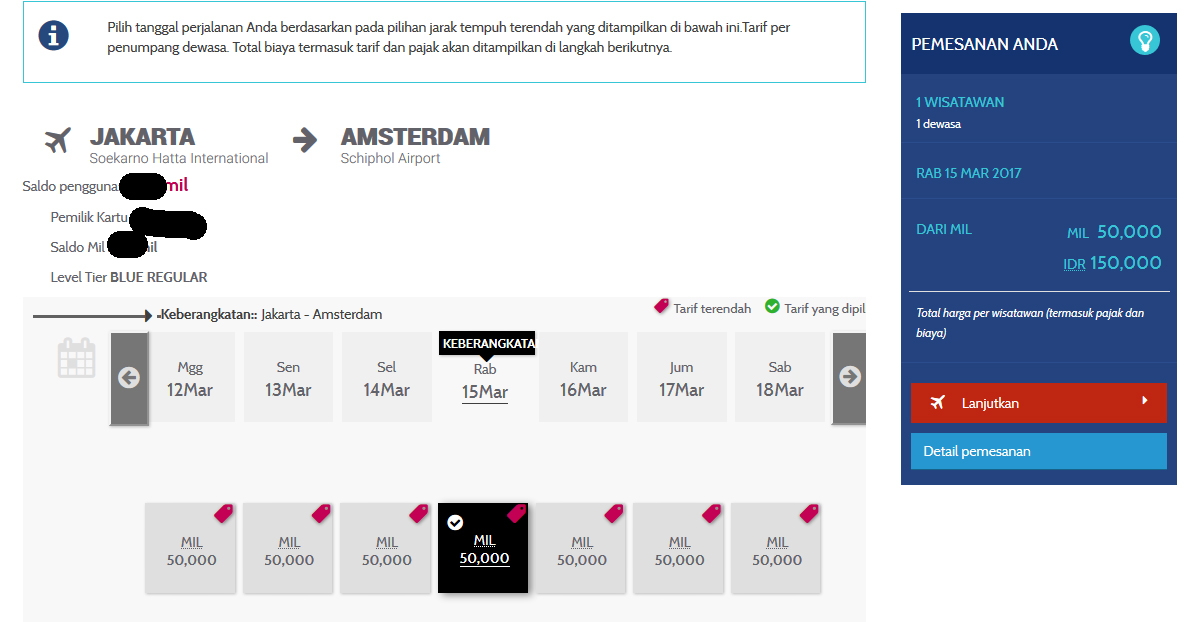Click the calendar icon beside the date strip
Image resolution: width=1192 pixels, height=622 pixels.
tap(76, 358)
